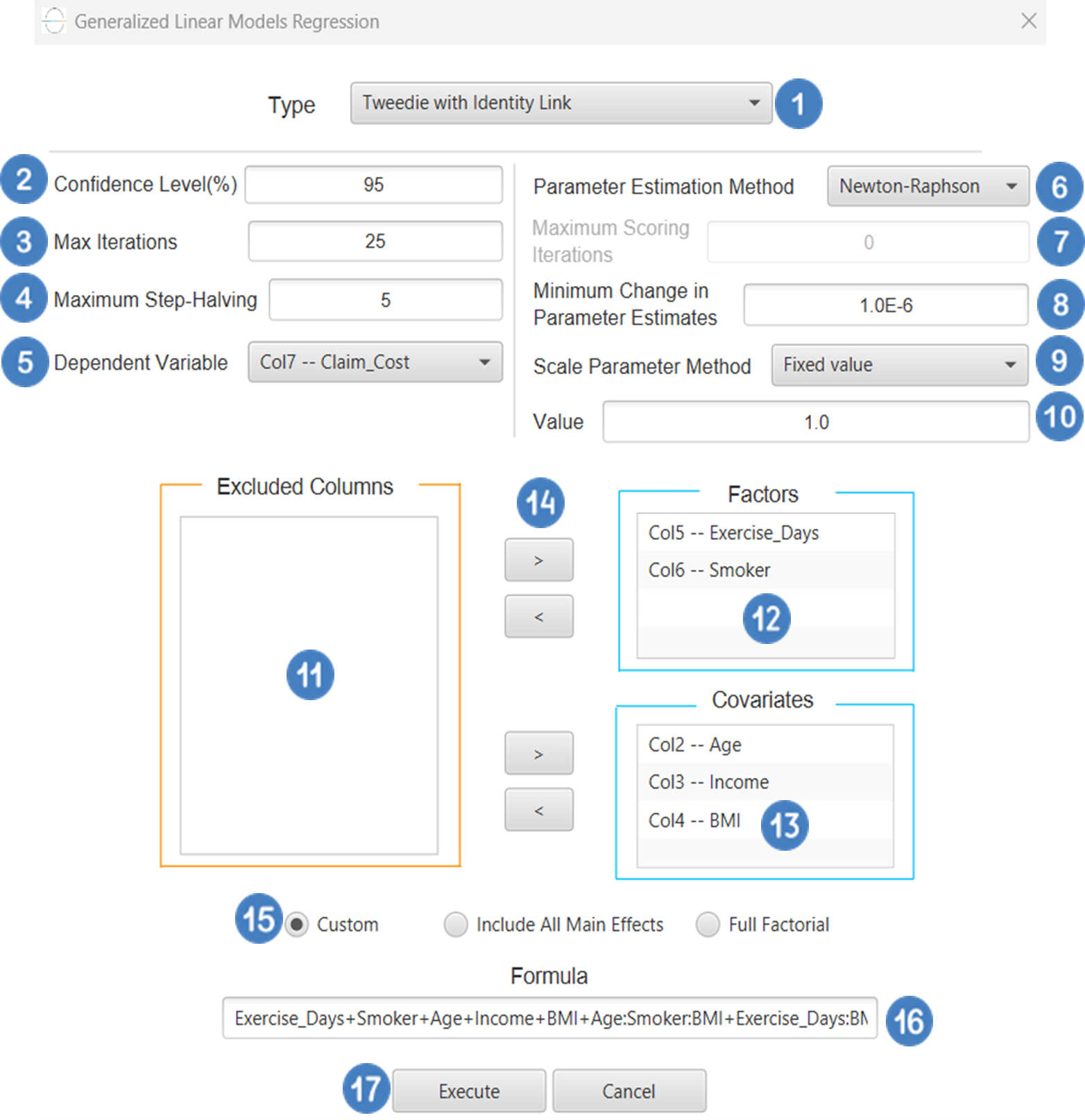Select the Full Factorial radio button
This screenshot has height=1120, width=1085.
tap(708, 924)
